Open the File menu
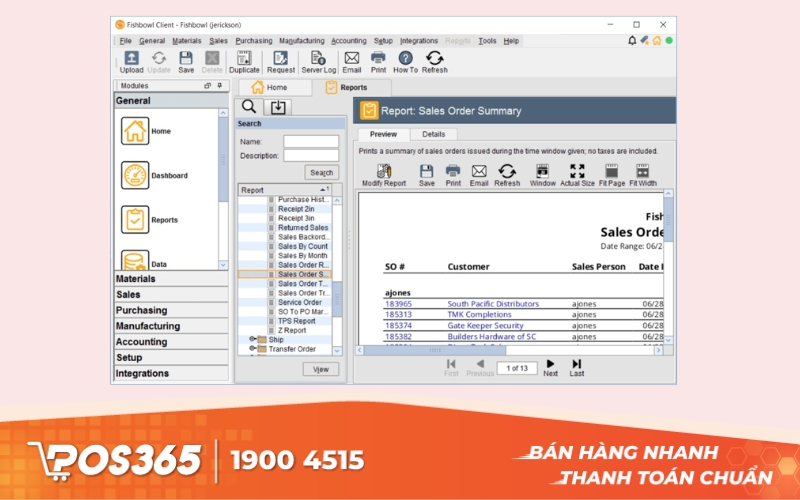 point(126,41)
